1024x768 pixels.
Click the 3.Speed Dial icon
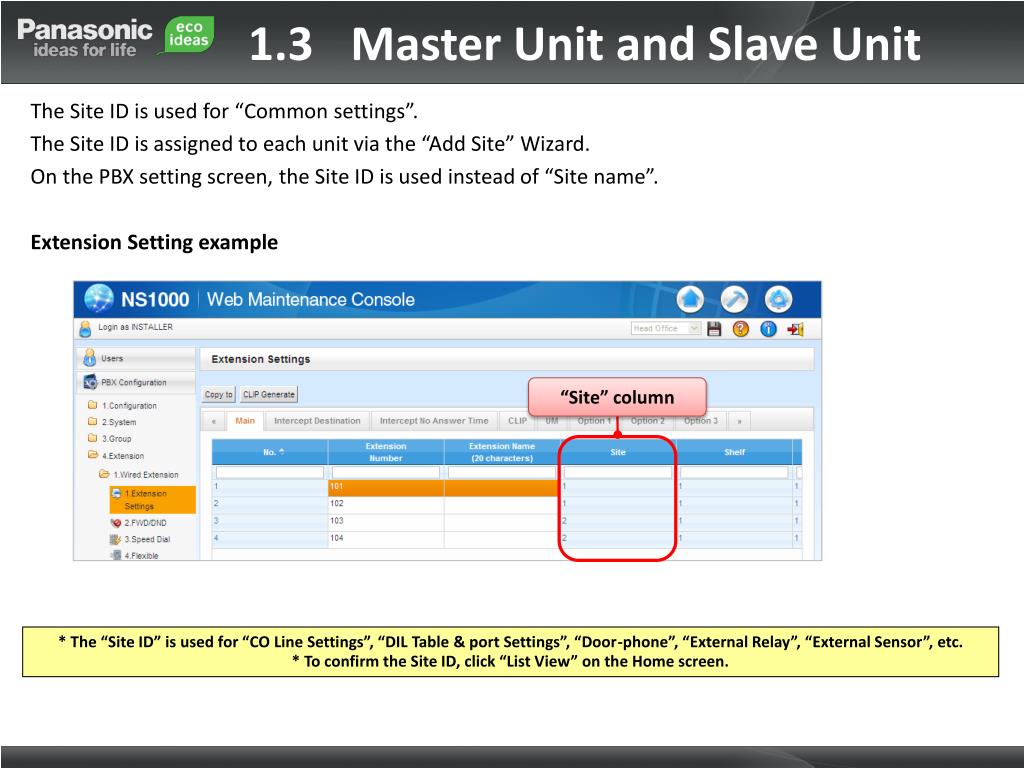116,539
